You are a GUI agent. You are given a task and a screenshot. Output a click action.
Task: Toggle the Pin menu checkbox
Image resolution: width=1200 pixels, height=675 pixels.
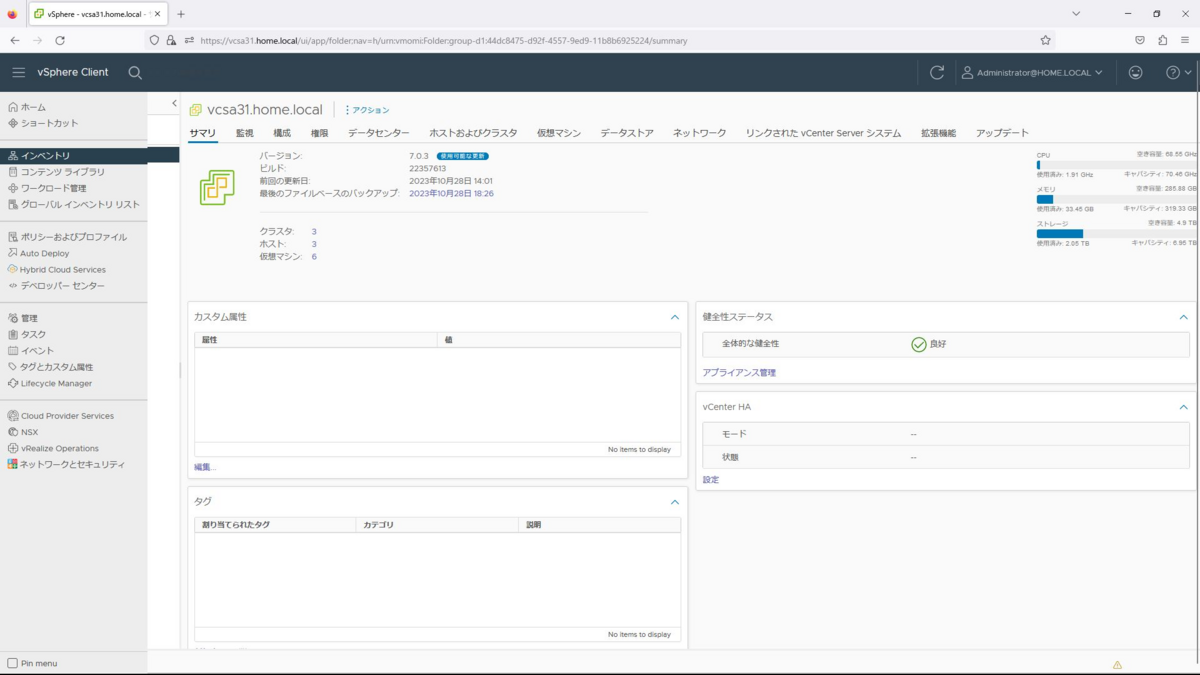click(x=12, y=663)
